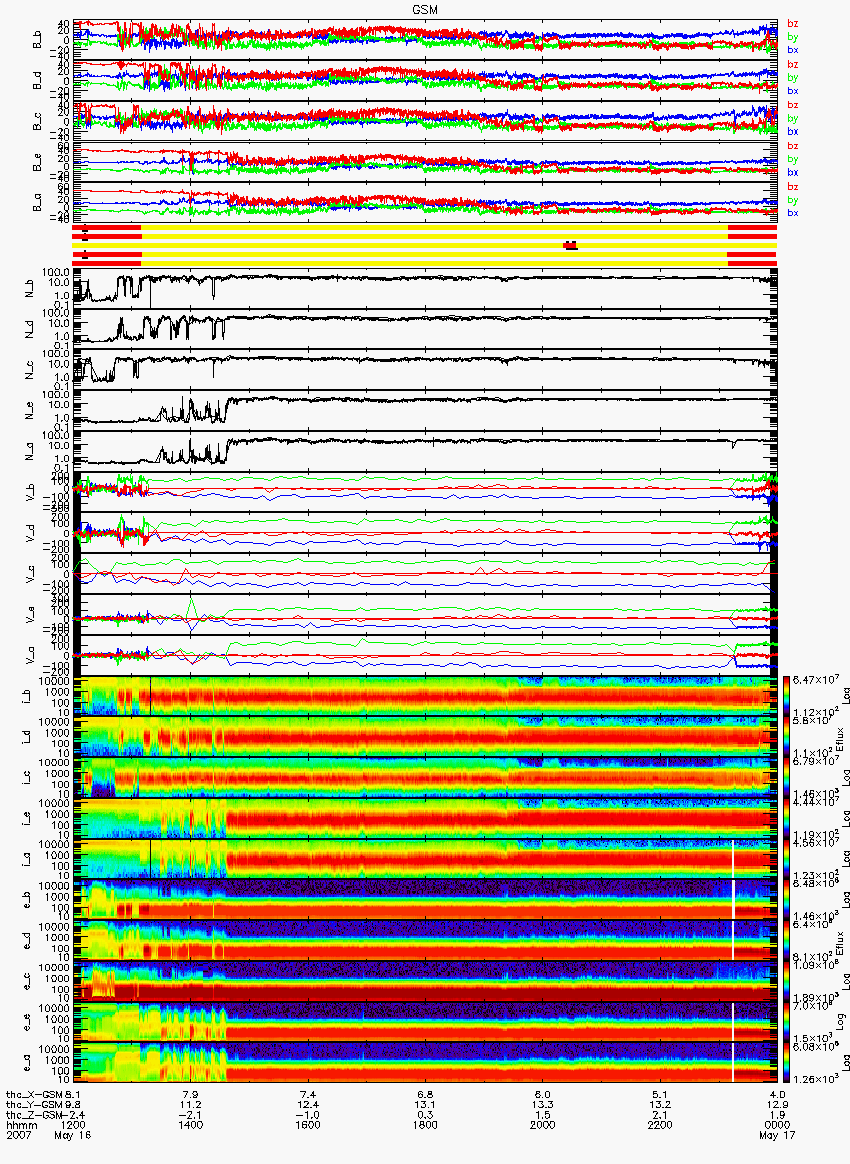Click the May 17 date label

pos(777,1136)
